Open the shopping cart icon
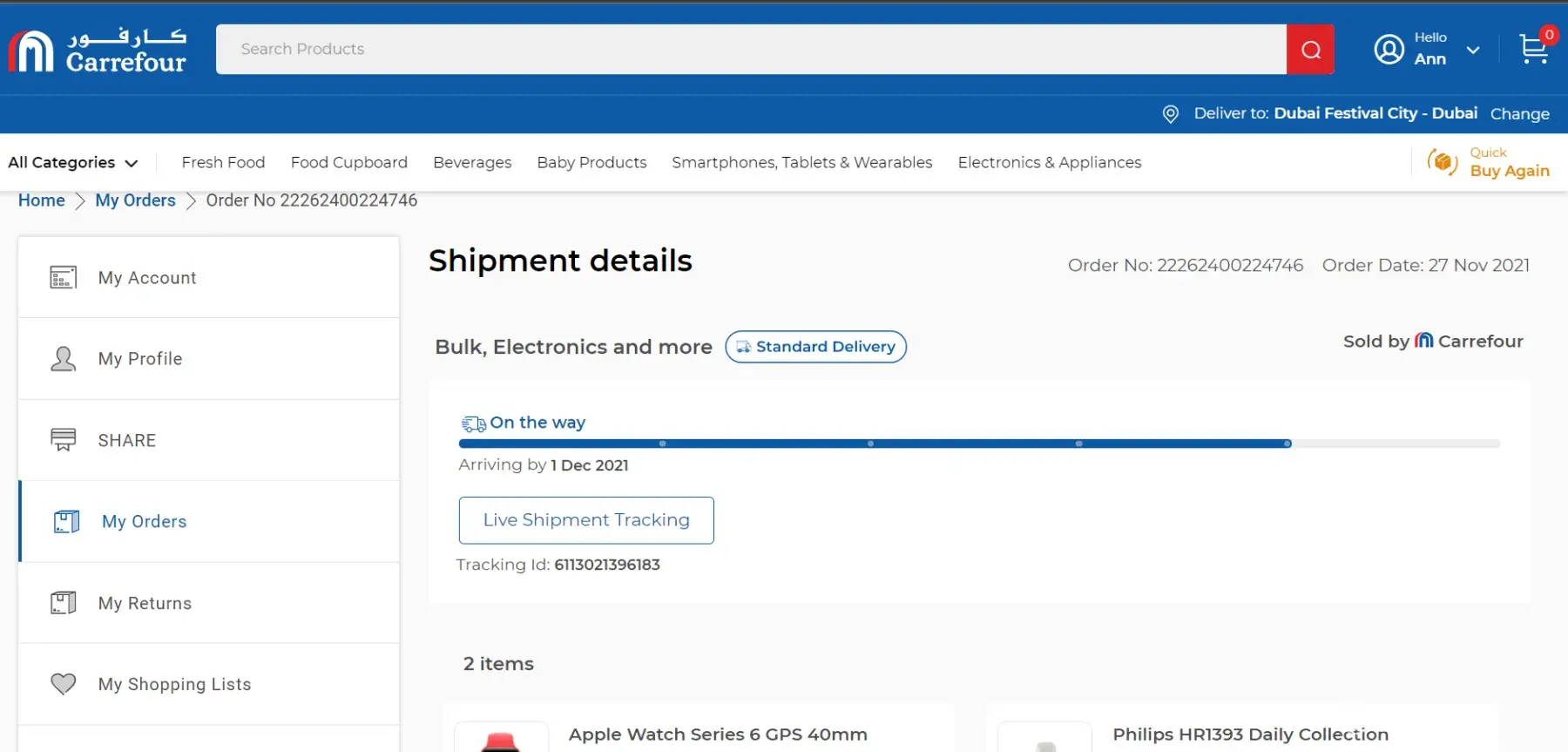 click(x=1533, y=49)
